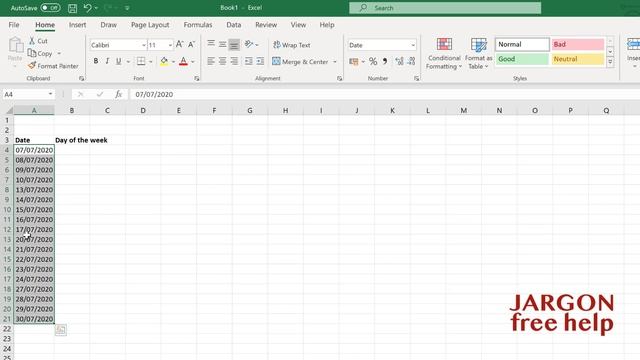Switch to the Data tab

[x=233, y=25]
